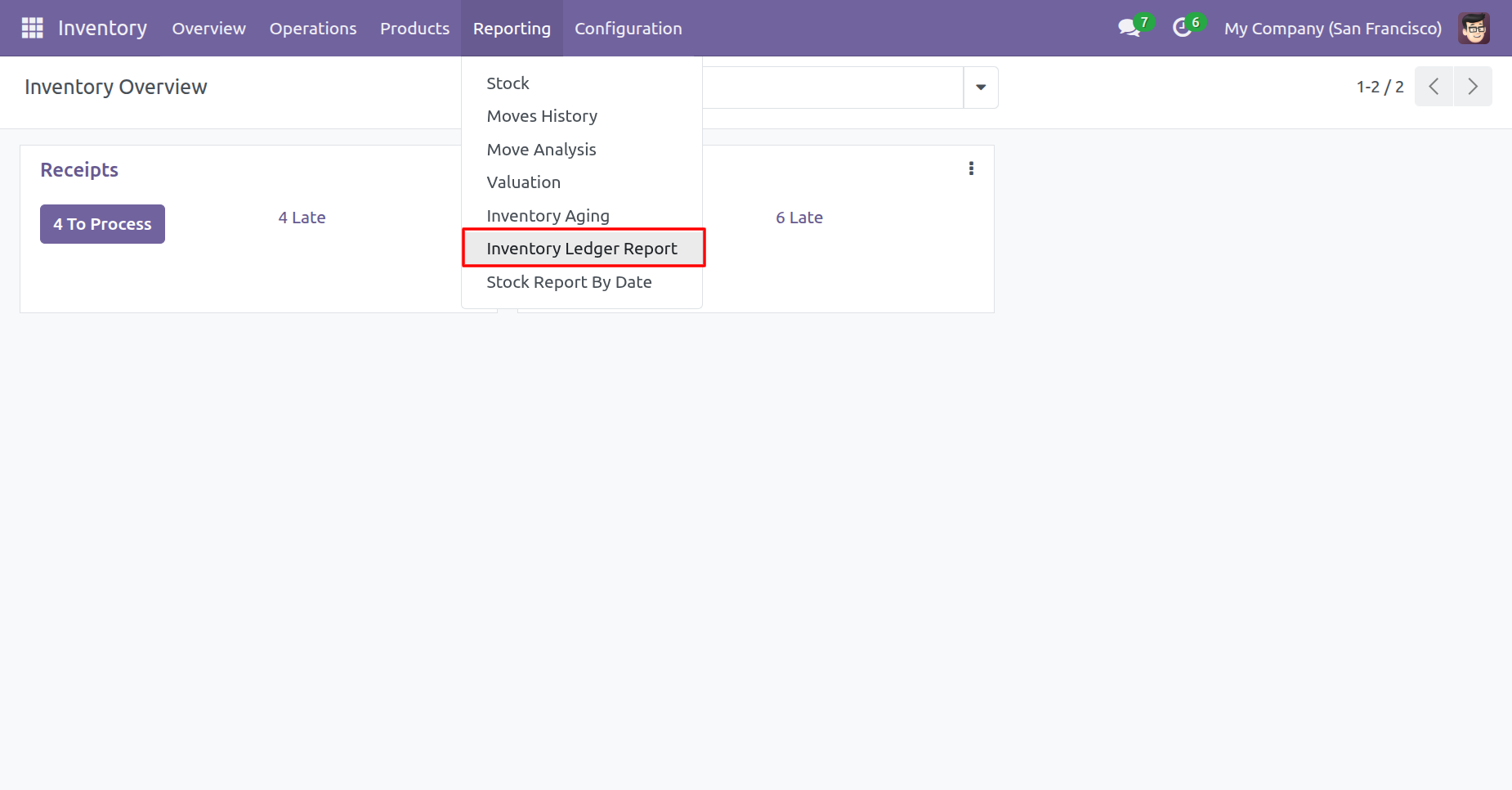Open the Configuration menu
This screenshot has width=1512, height=790.
click(628, 29)
